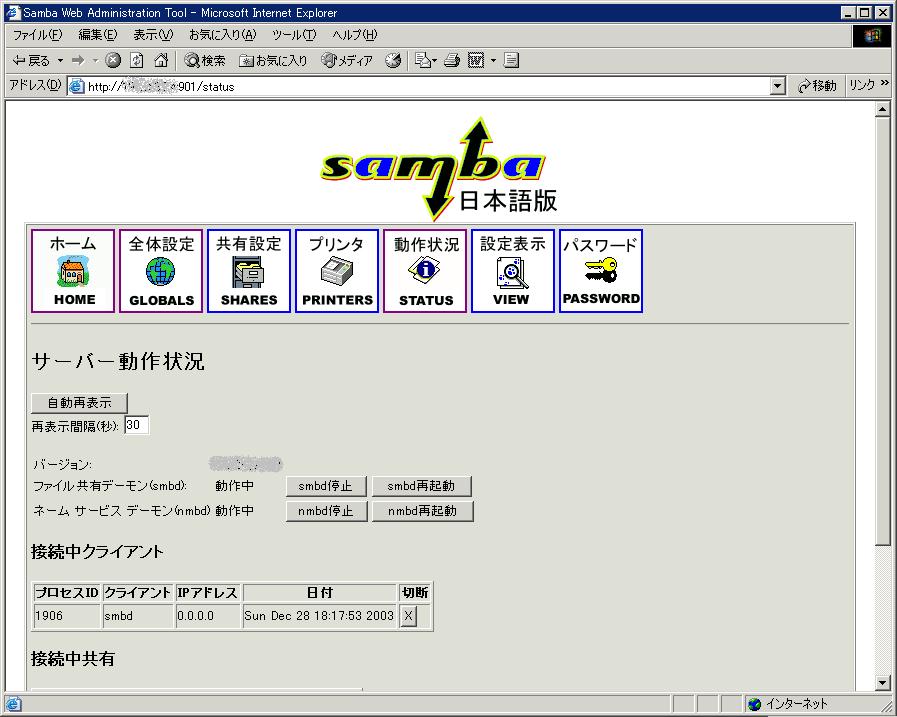Restart smbd with the smbd再起動 button
This screenshot has width=897, height=717.
tap(422, 486)
